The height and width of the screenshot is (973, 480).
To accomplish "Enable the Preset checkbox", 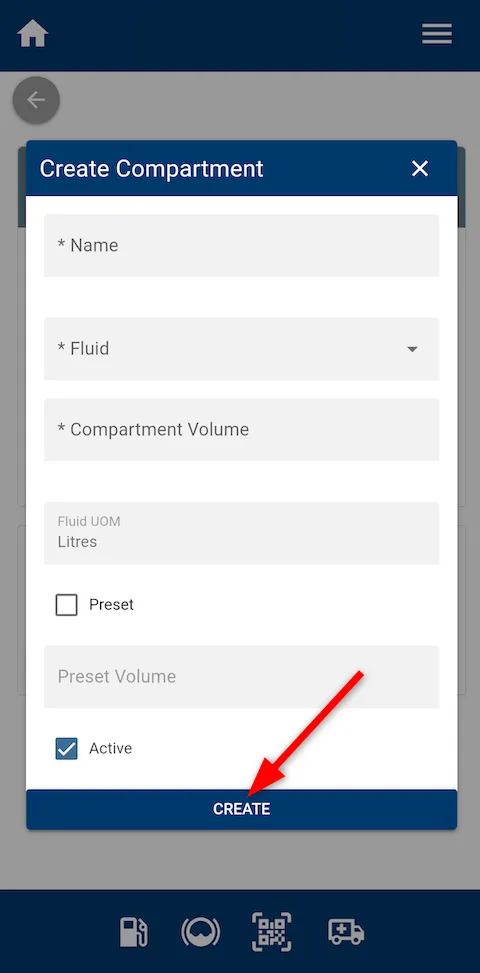I will point(66,604).
